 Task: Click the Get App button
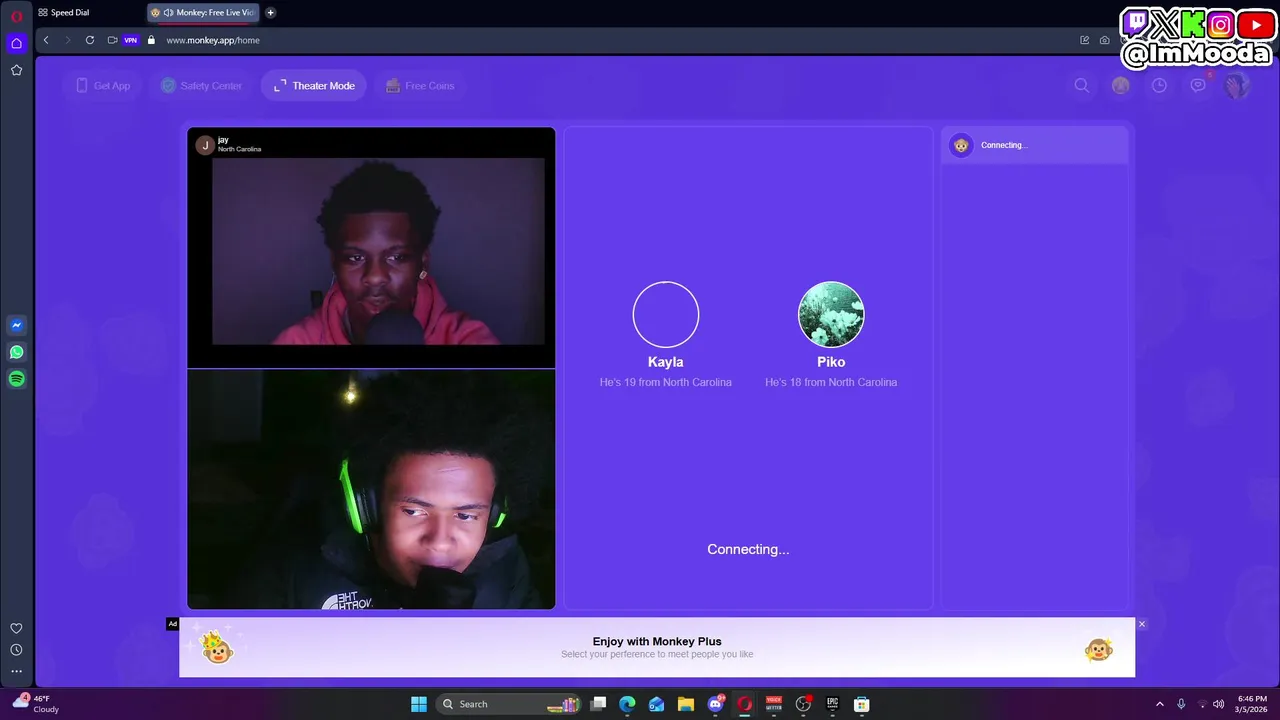click(x=103, y=86)
